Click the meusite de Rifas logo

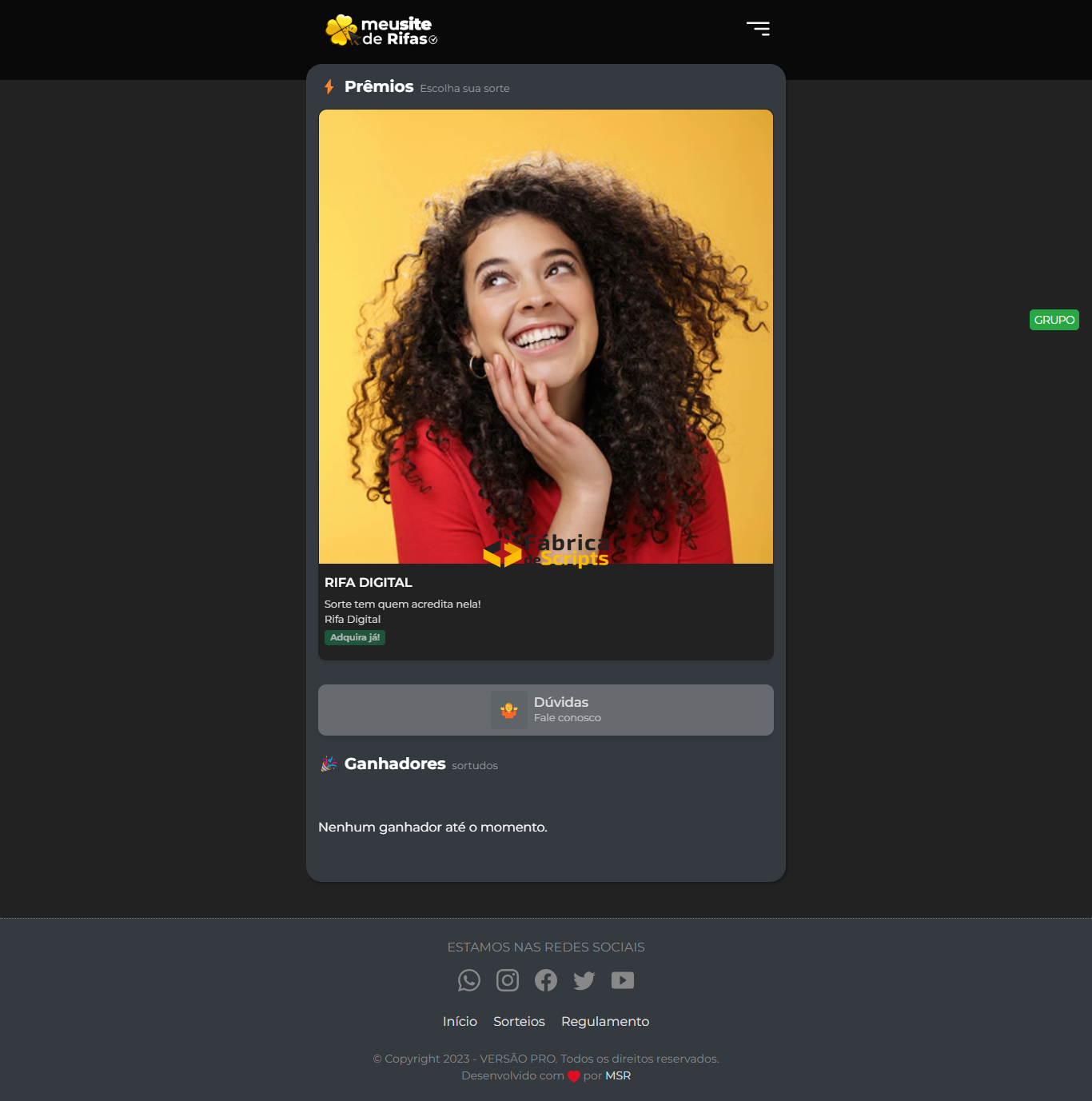tap(381, 30)
